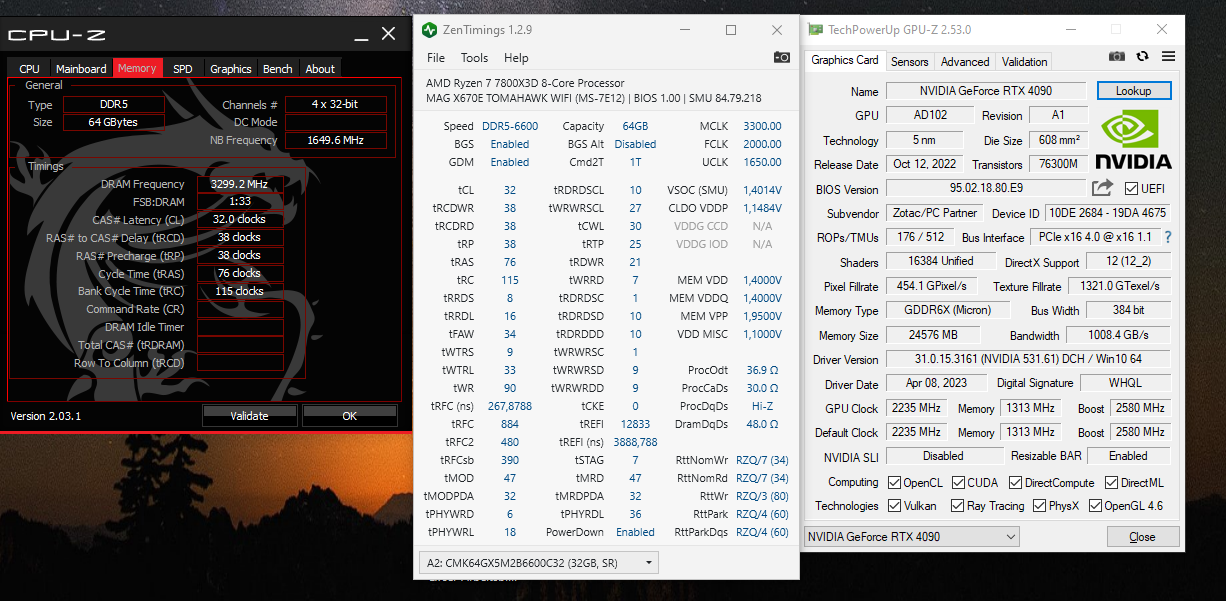Open the Tools menu in ZenTimings
The height and width of the screenshot is (601, 1226).
pyautogui.click(x=475, y=58)
